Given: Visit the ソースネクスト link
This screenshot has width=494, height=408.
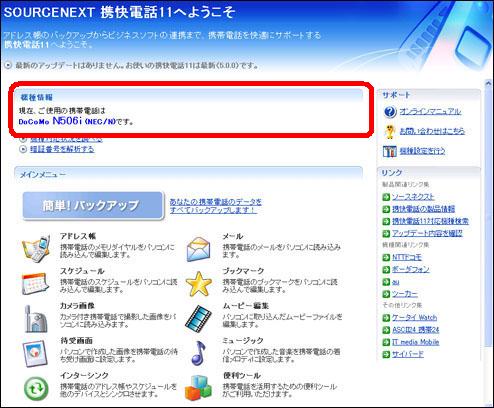Looking at the screenshot, I should (413, 197).
